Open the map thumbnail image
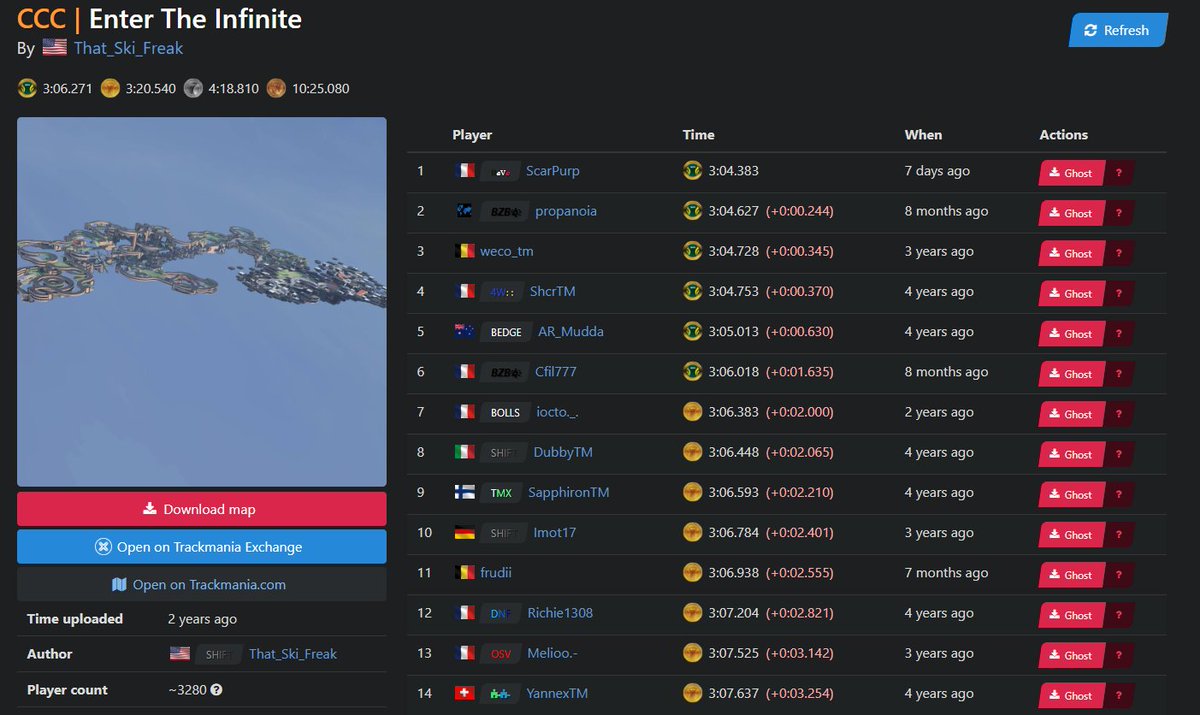This screenshot has width=1200, height=715. [x=202, y=302]
